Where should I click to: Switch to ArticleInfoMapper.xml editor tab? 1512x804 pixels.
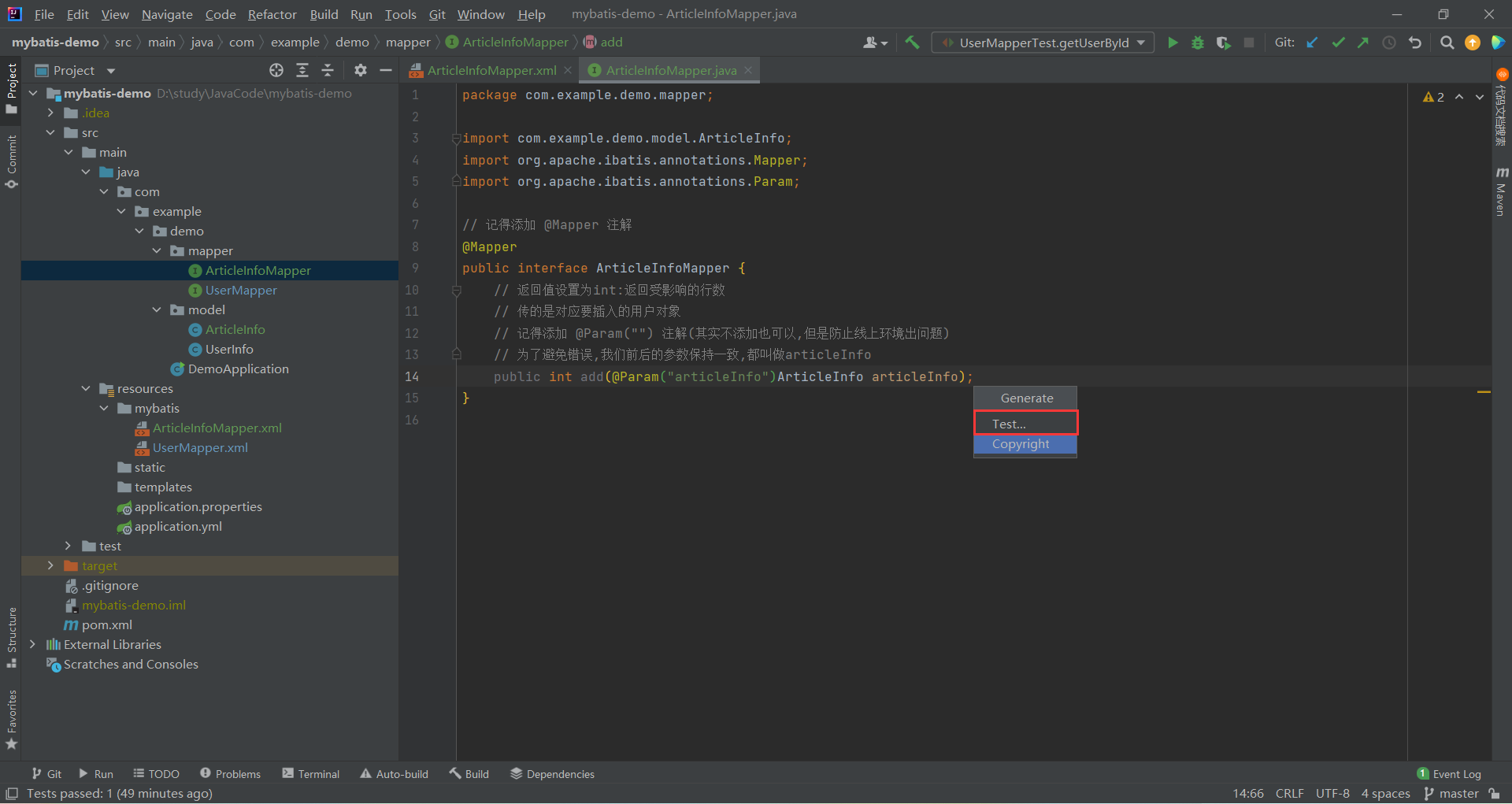tap(491, 70)
